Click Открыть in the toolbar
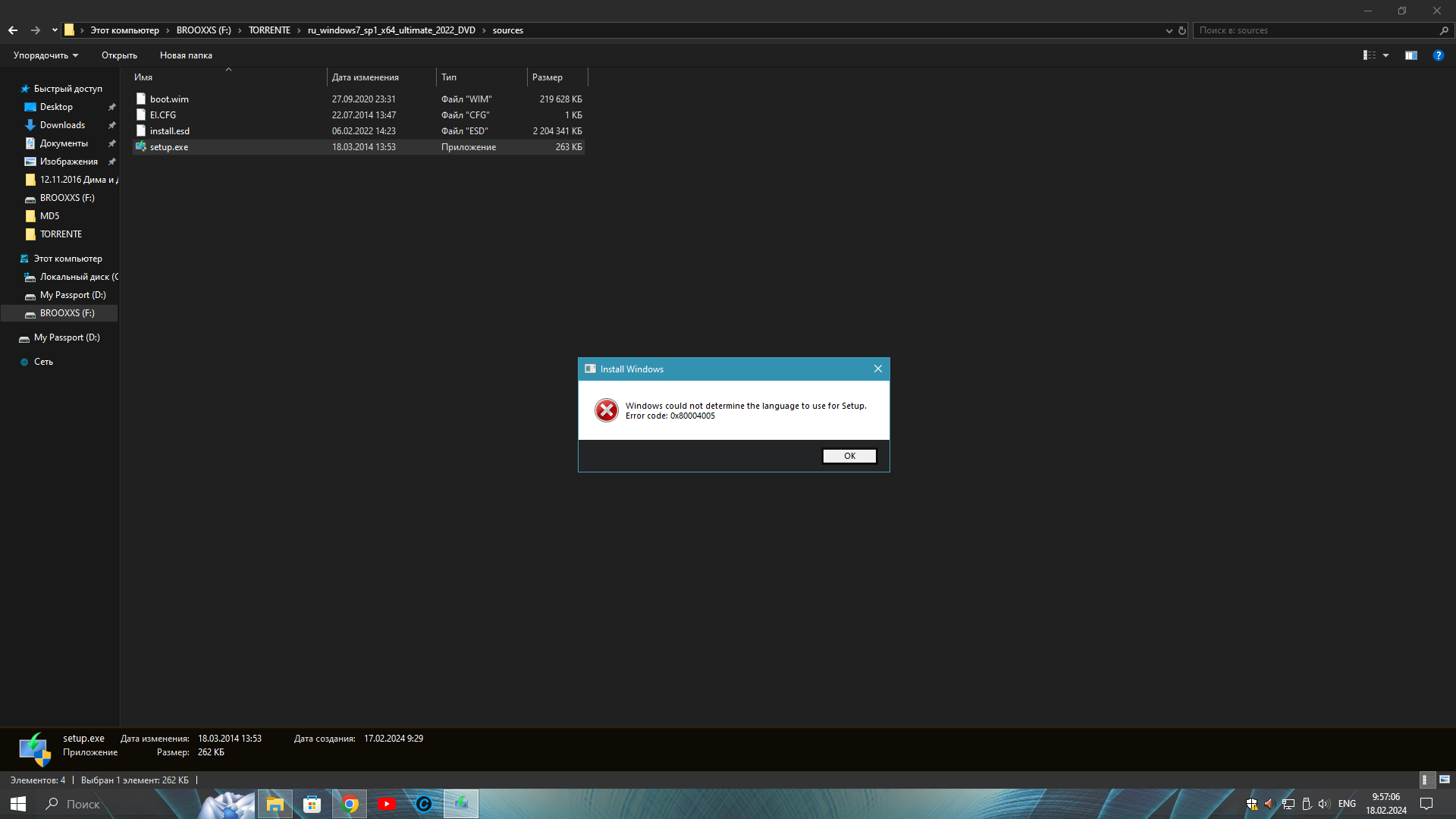The width and height of the screenshot is (1456, 819). 119,55
